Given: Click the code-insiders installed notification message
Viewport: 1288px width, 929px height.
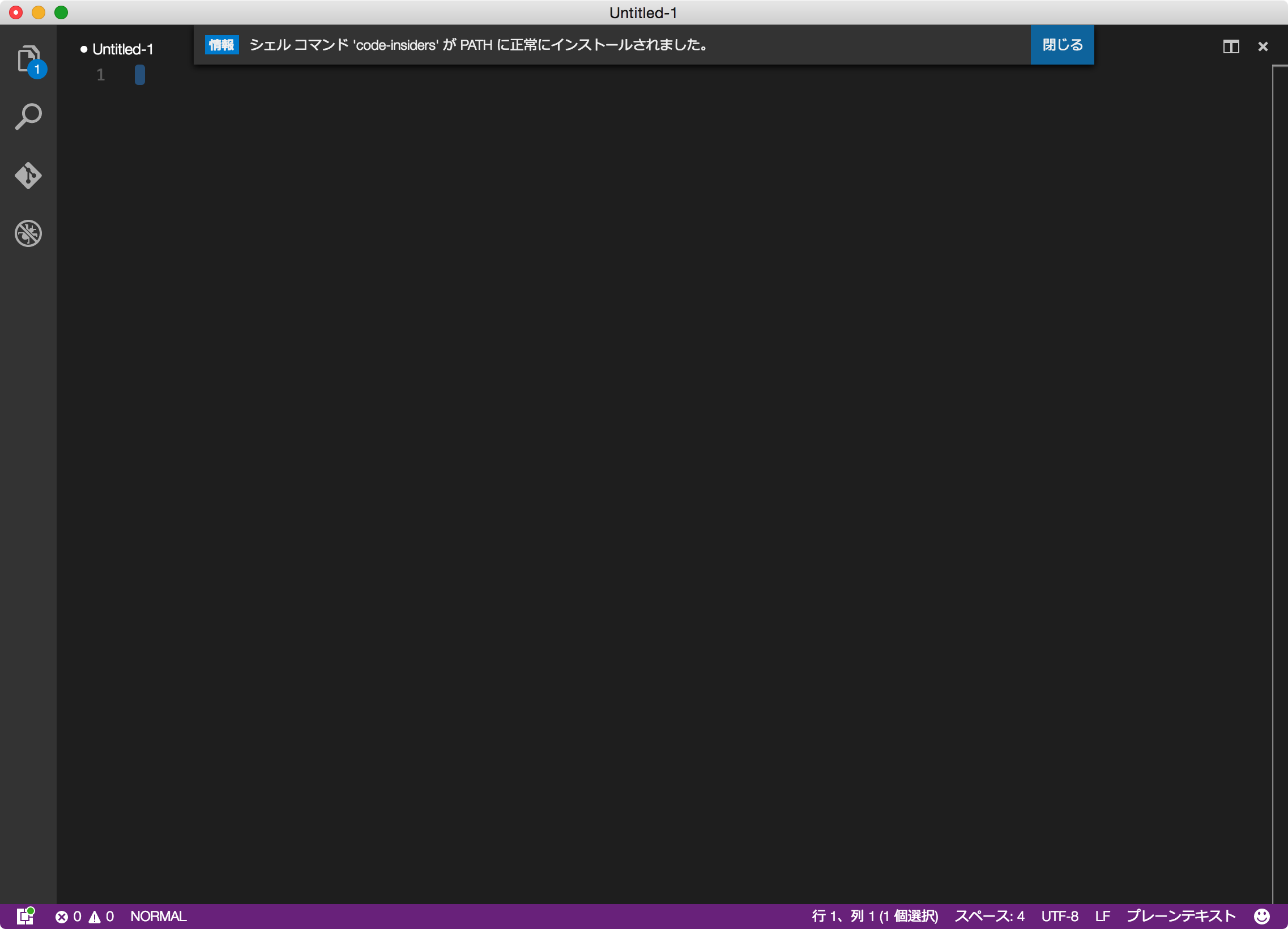Looking at the screenshot, I should coord(479,45).
